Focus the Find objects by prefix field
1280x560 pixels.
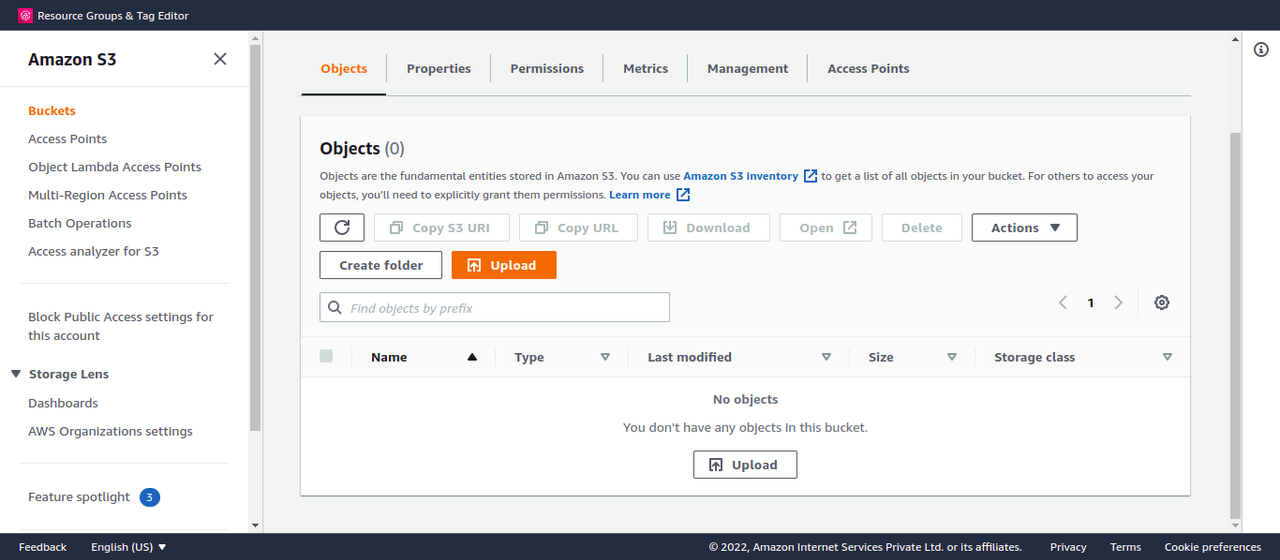495,307
